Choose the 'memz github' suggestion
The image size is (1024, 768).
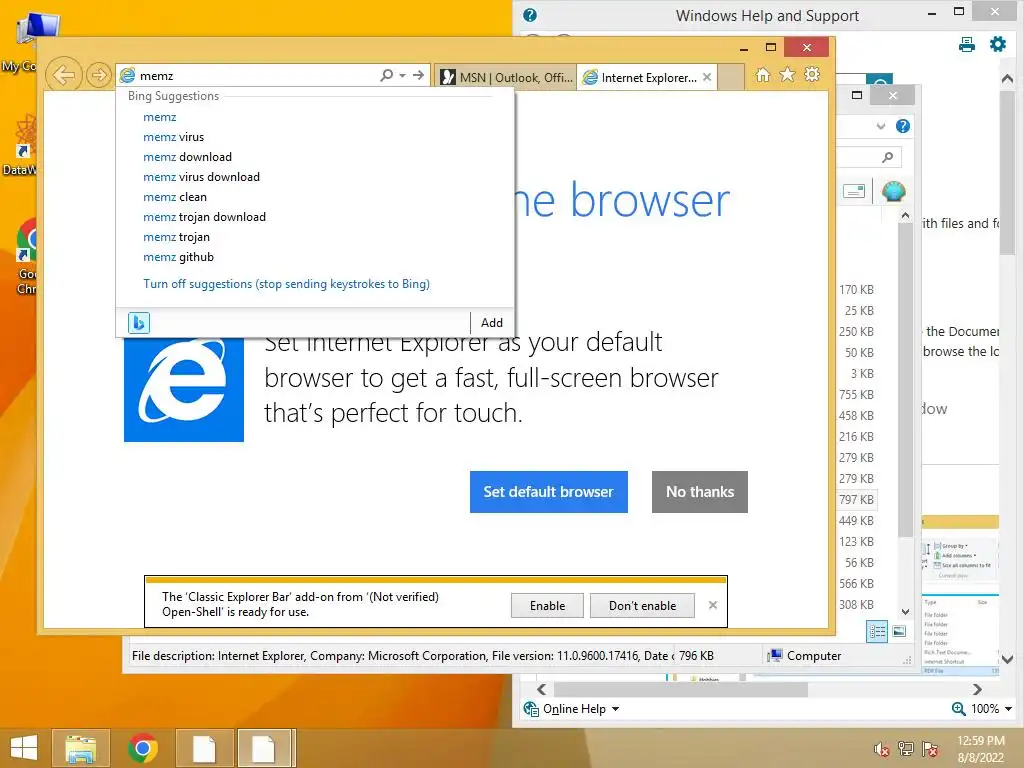click(x=178, y=257)
